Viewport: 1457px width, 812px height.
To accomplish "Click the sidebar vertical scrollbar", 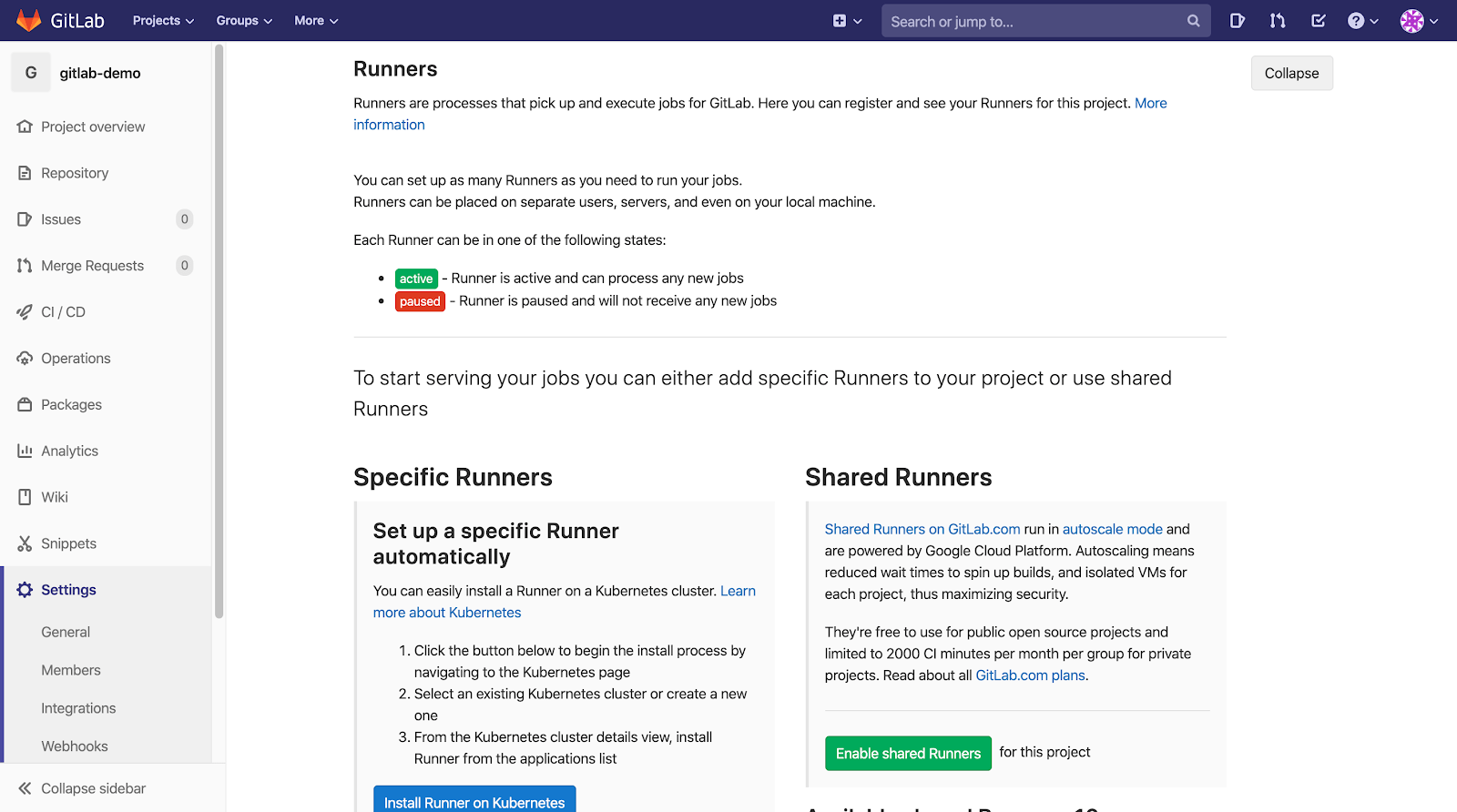I will (219, 331).
